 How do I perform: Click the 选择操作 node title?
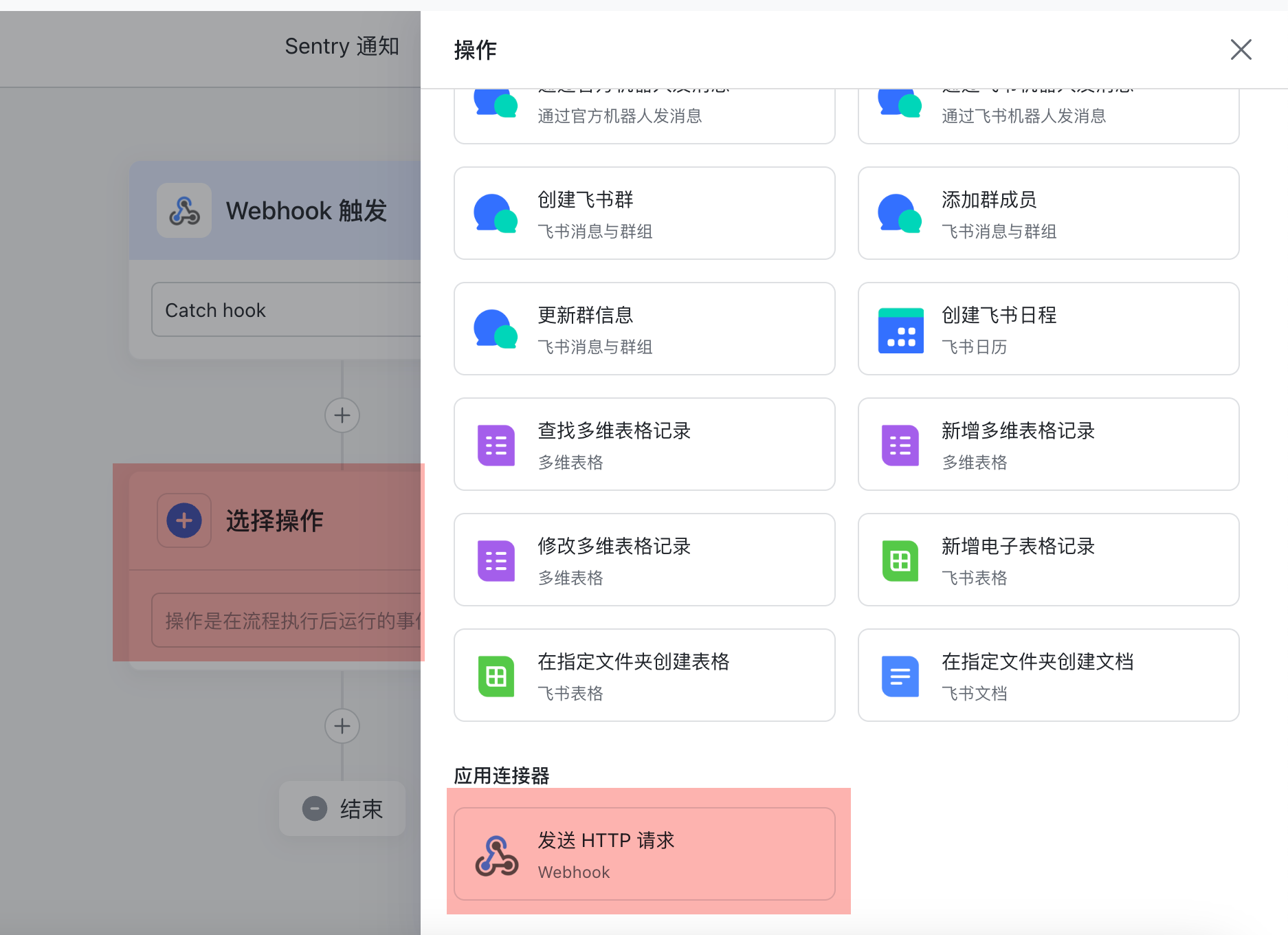[275, 520]
